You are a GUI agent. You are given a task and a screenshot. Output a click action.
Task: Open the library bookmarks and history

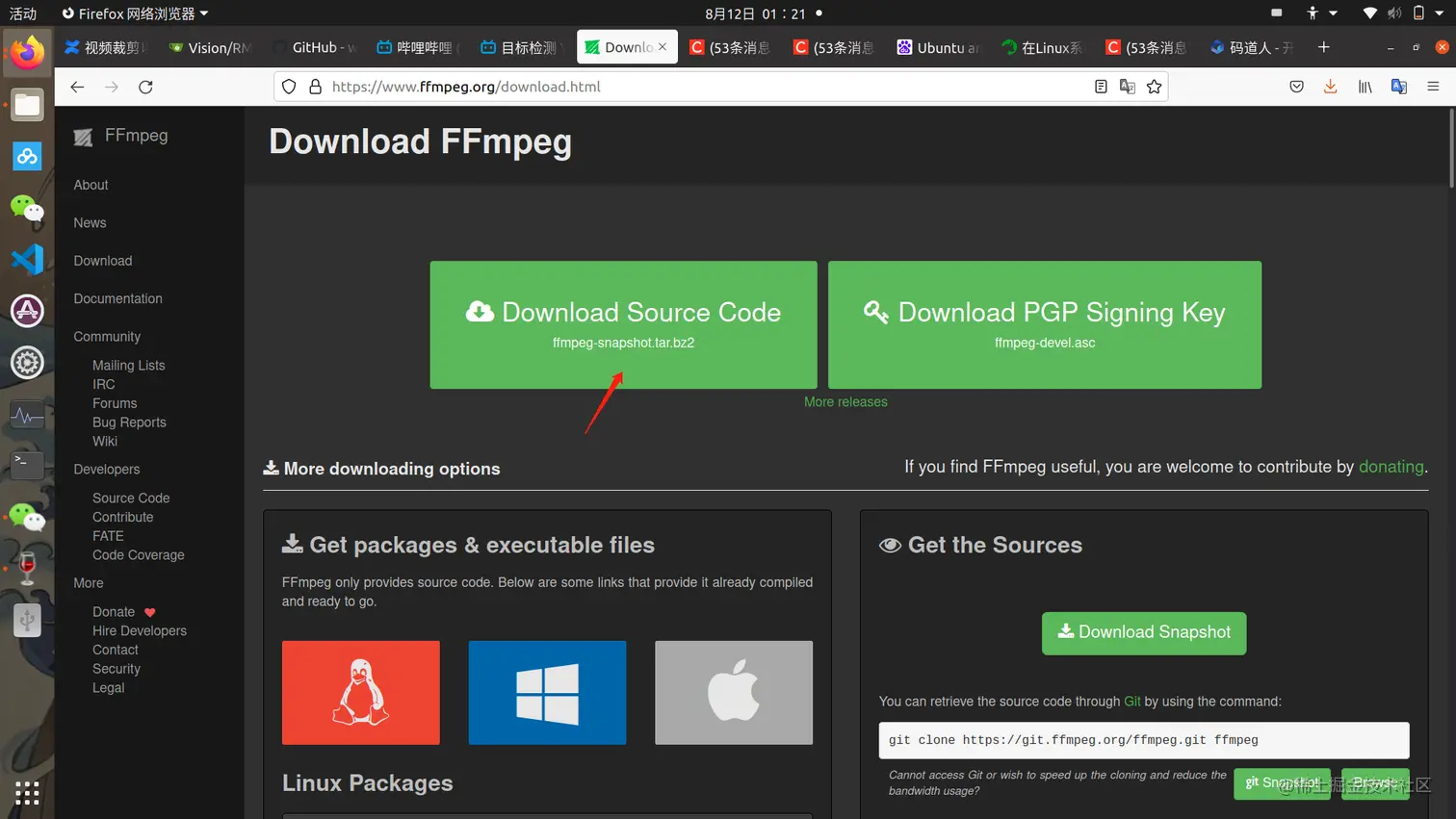[x=1365, y=87]
